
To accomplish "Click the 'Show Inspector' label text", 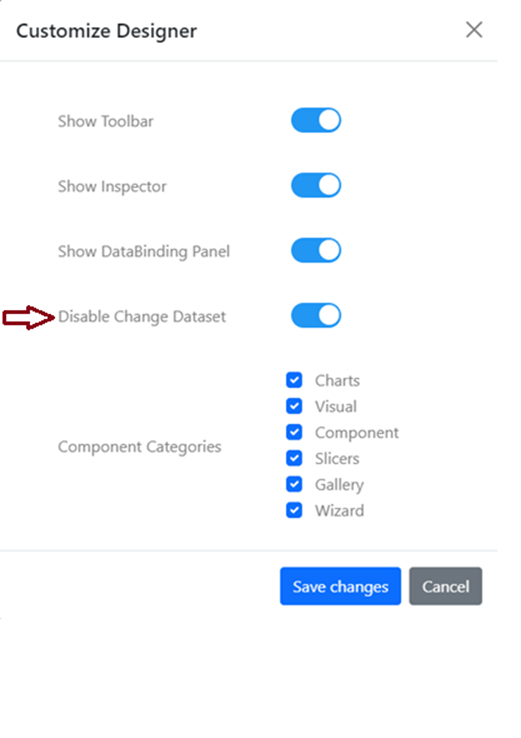I will pyautogui.click(x=112, y=186).
